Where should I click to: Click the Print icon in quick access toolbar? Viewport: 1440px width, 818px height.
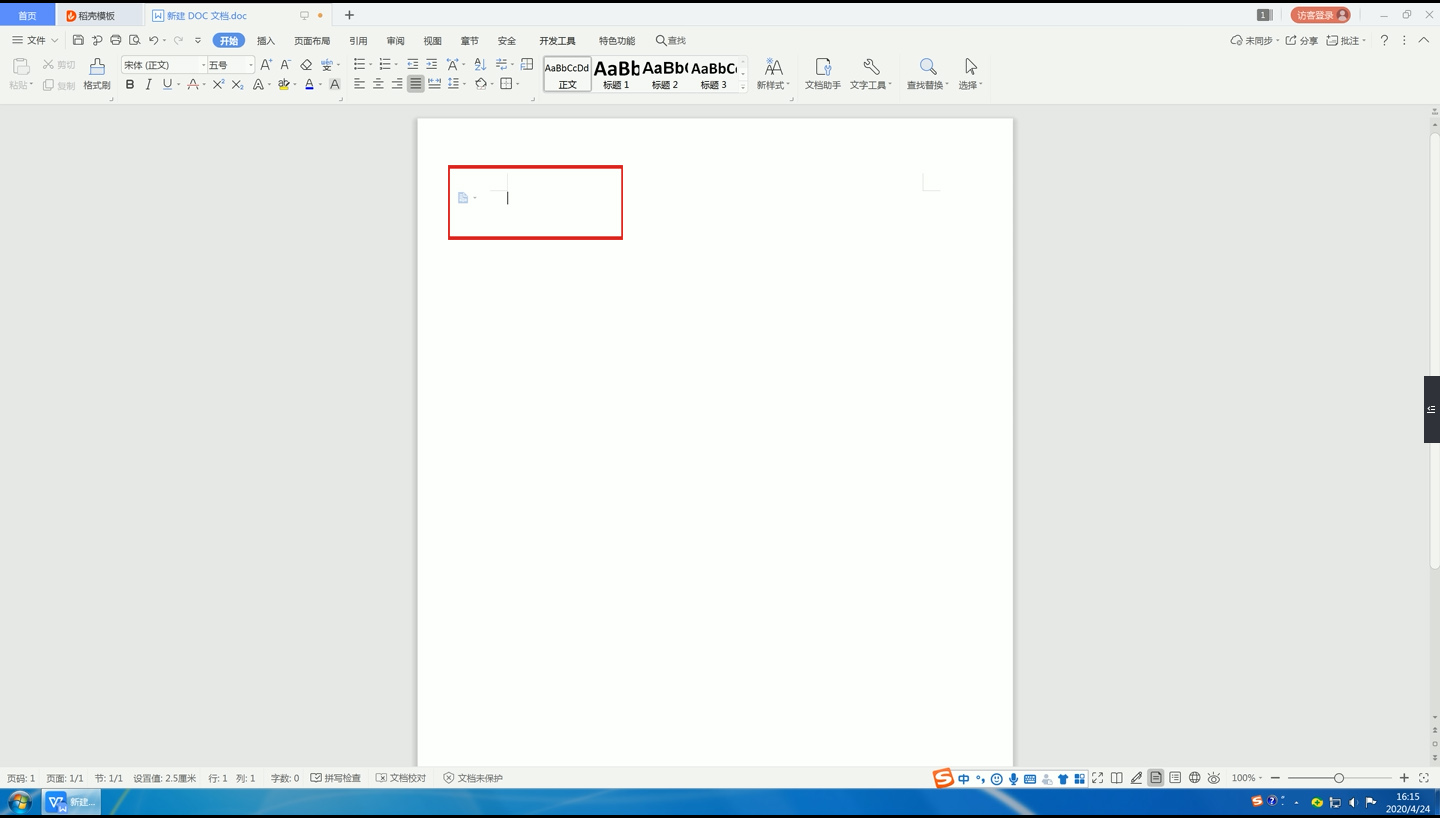pyautogui.click(x=116, y=40)
